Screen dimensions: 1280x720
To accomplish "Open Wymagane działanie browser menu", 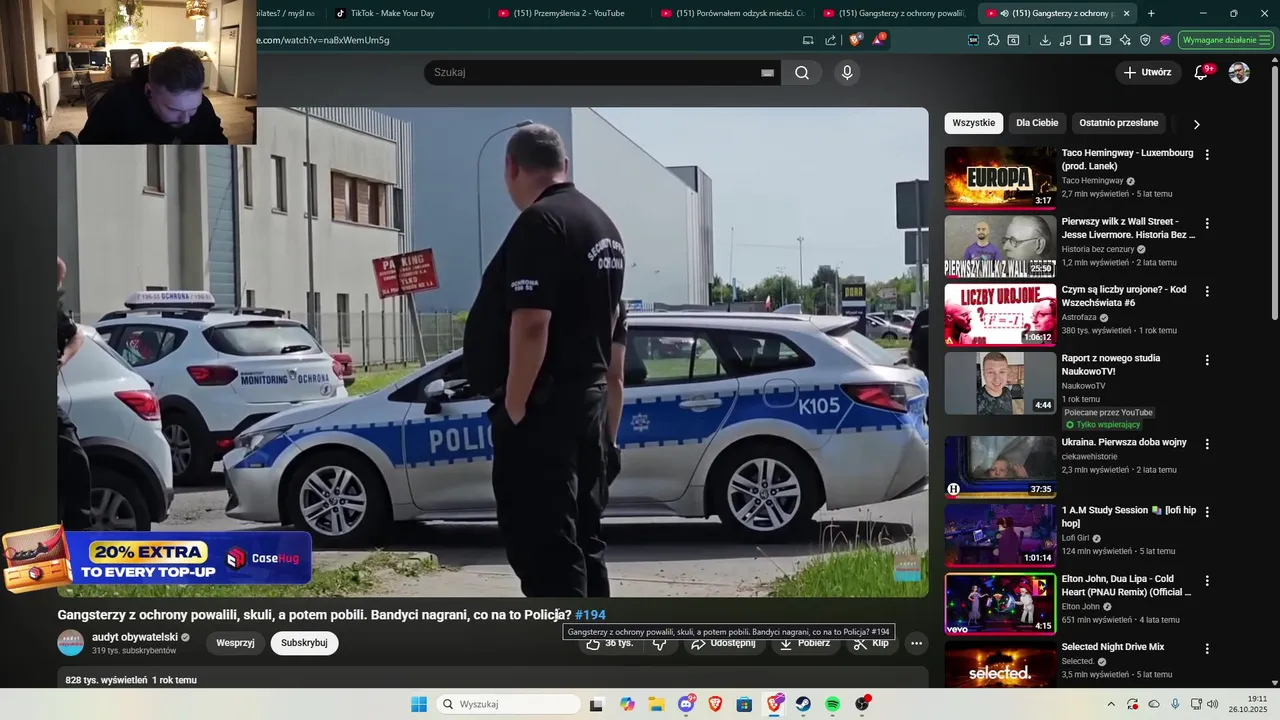I will point(1226,40).
